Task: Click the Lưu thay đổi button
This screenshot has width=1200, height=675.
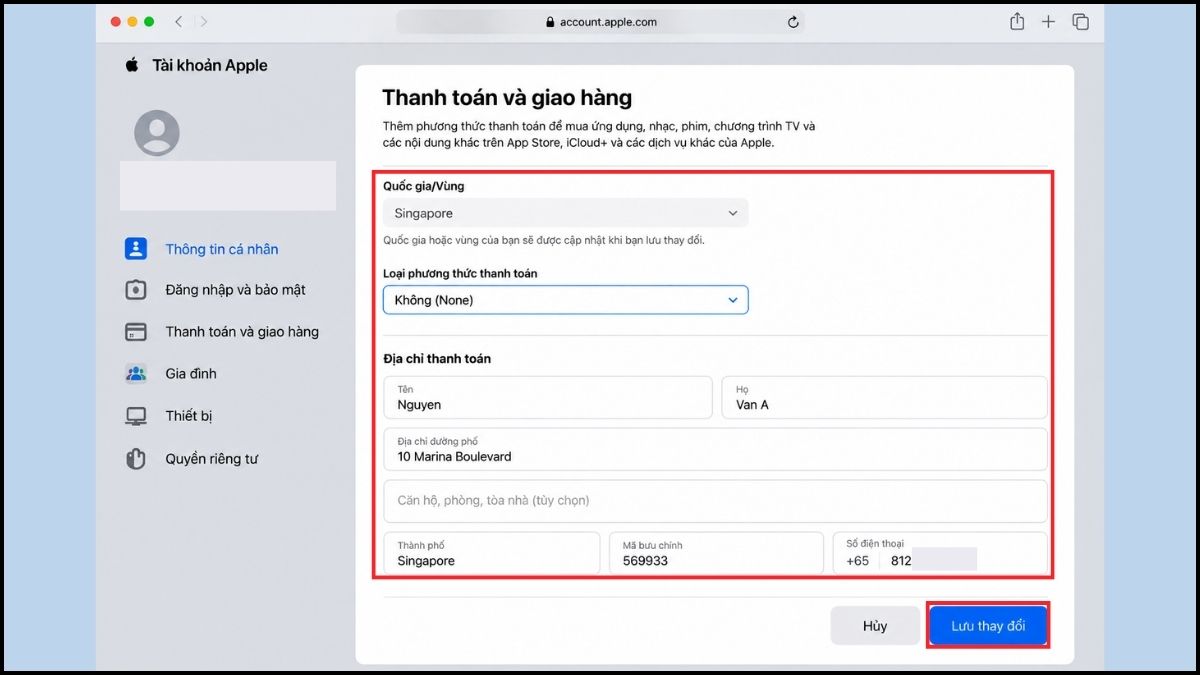Action: point(988,626)
